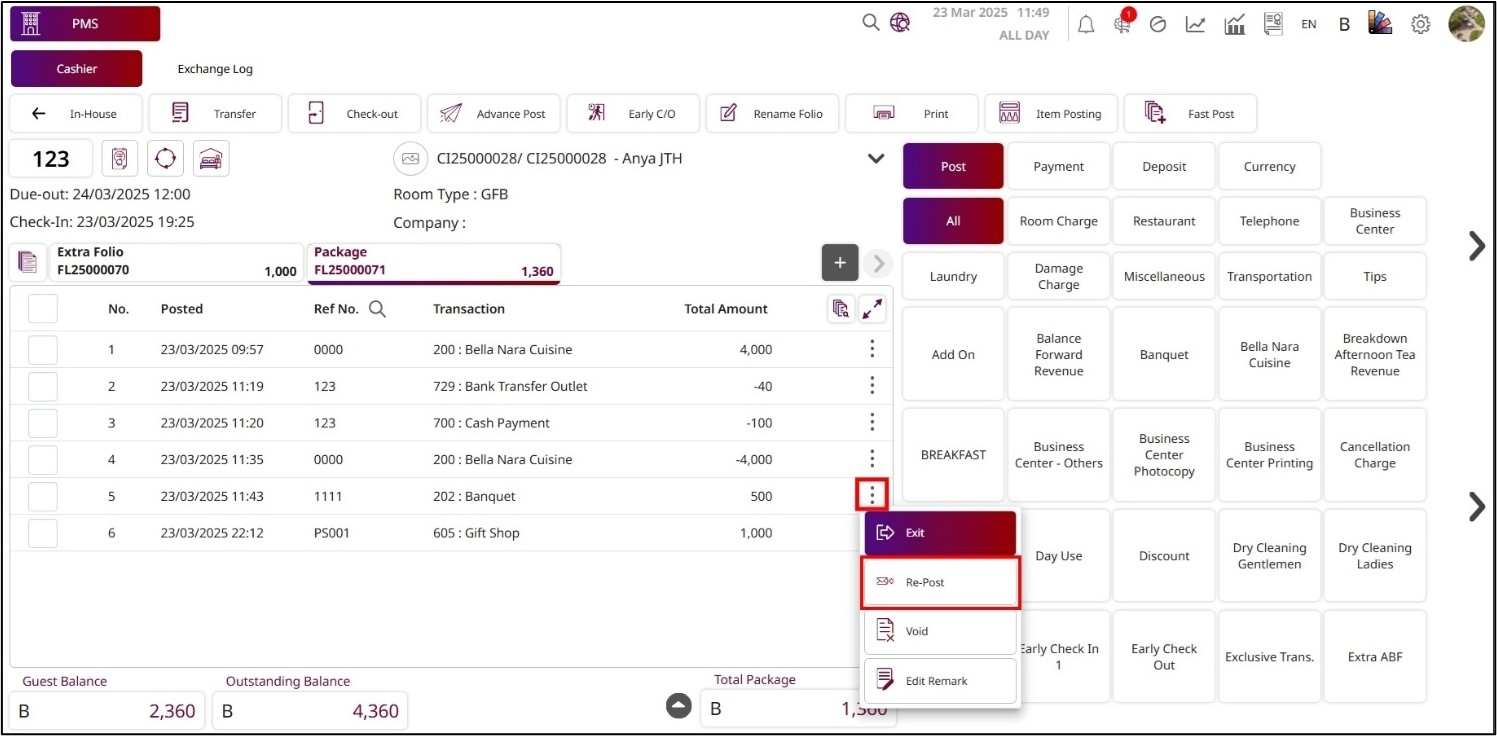Click the Restaurant posting category button

(x=1164, y=221)
